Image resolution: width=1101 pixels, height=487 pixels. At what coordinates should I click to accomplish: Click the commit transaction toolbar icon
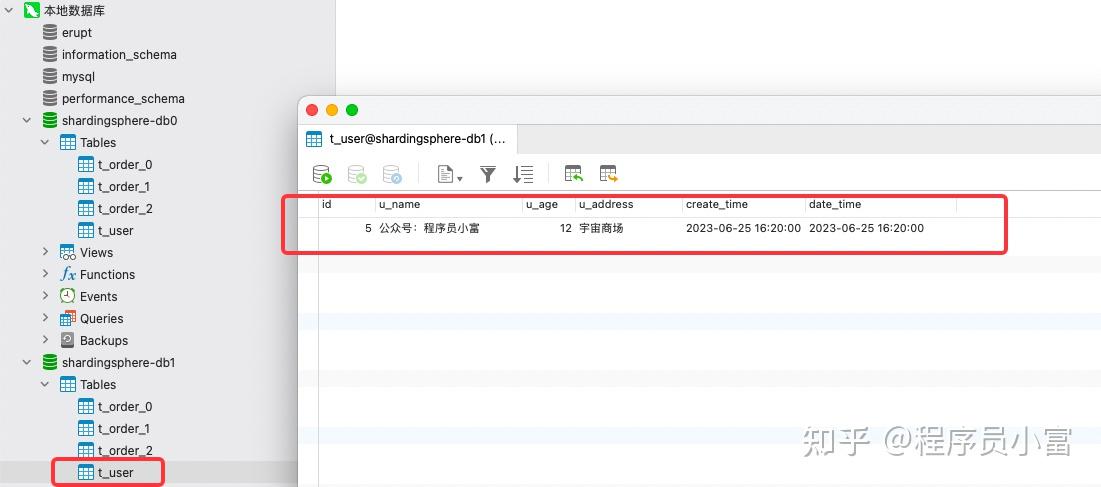click(x=357, y=174)
